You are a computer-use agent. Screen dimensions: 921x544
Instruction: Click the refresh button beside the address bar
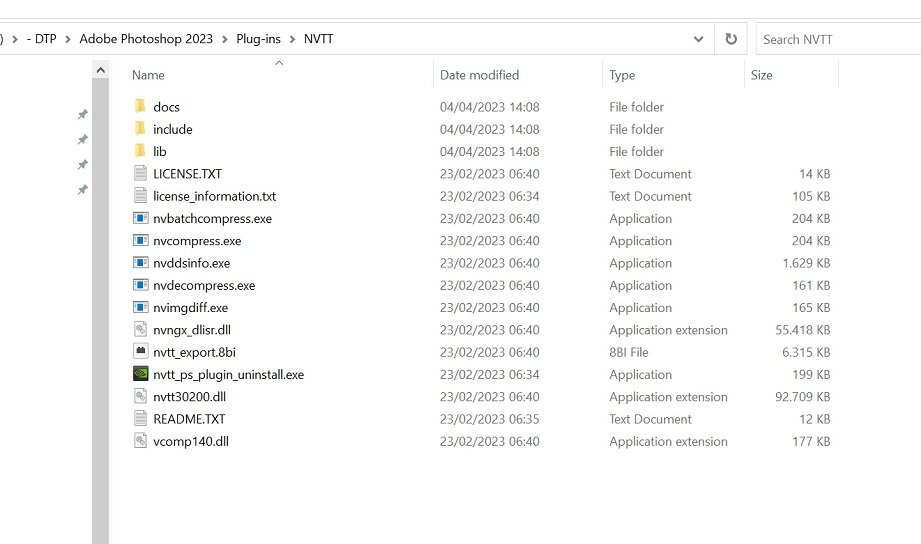pos(731,39)
